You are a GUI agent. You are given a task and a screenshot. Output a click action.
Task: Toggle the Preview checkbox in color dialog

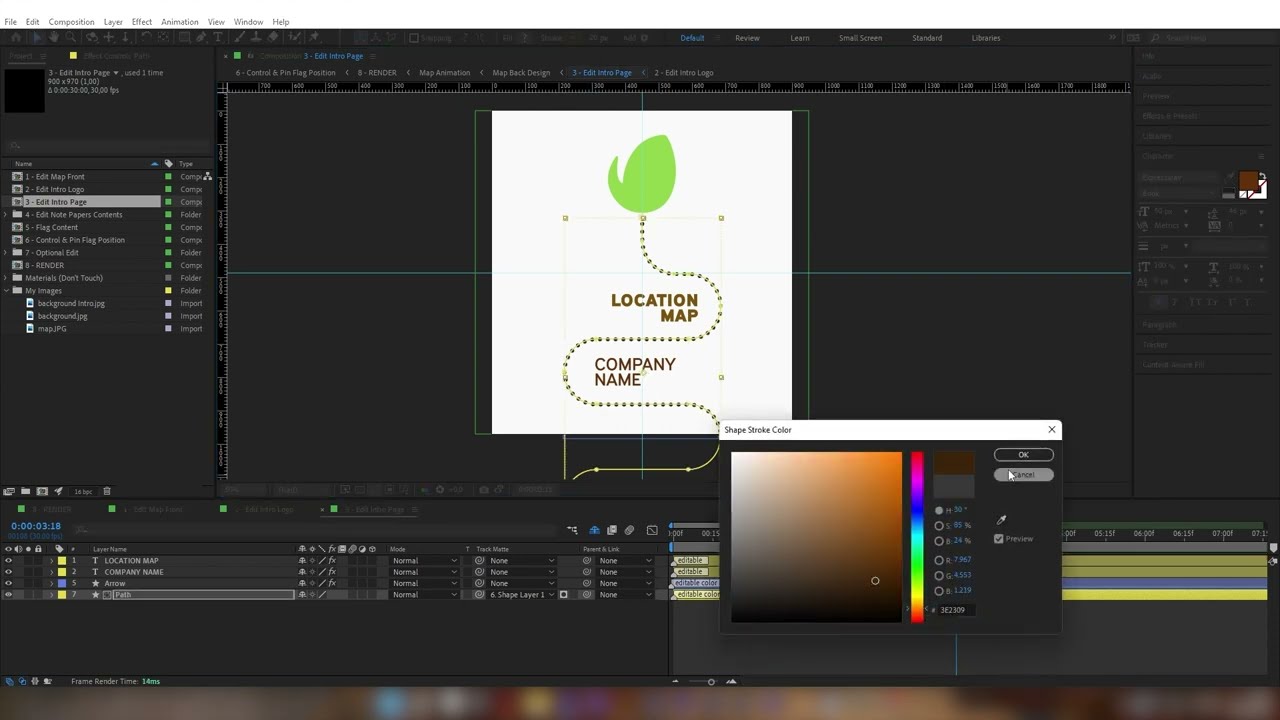[x=998, y=539]
